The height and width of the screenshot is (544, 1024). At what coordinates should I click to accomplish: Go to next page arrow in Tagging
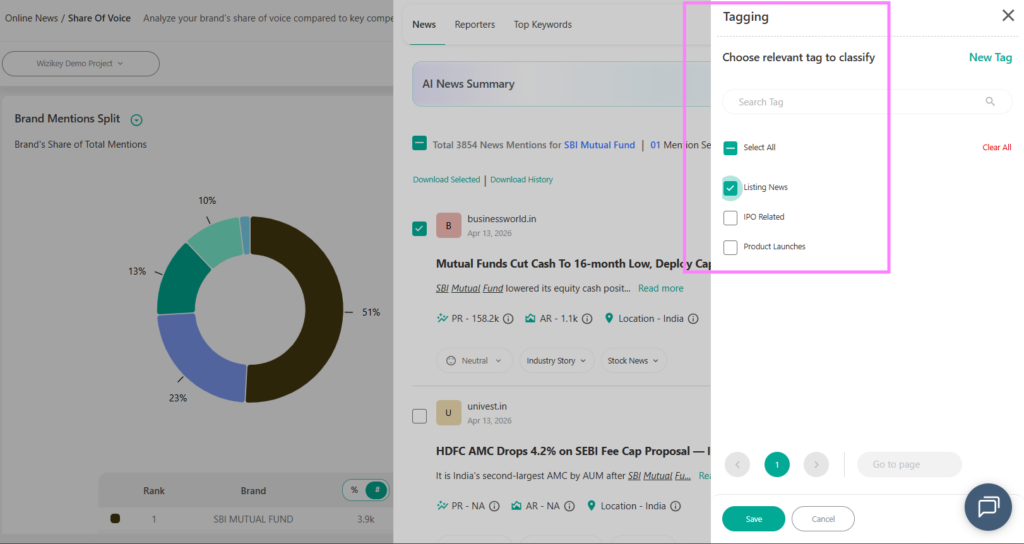(x=816, y=464)
